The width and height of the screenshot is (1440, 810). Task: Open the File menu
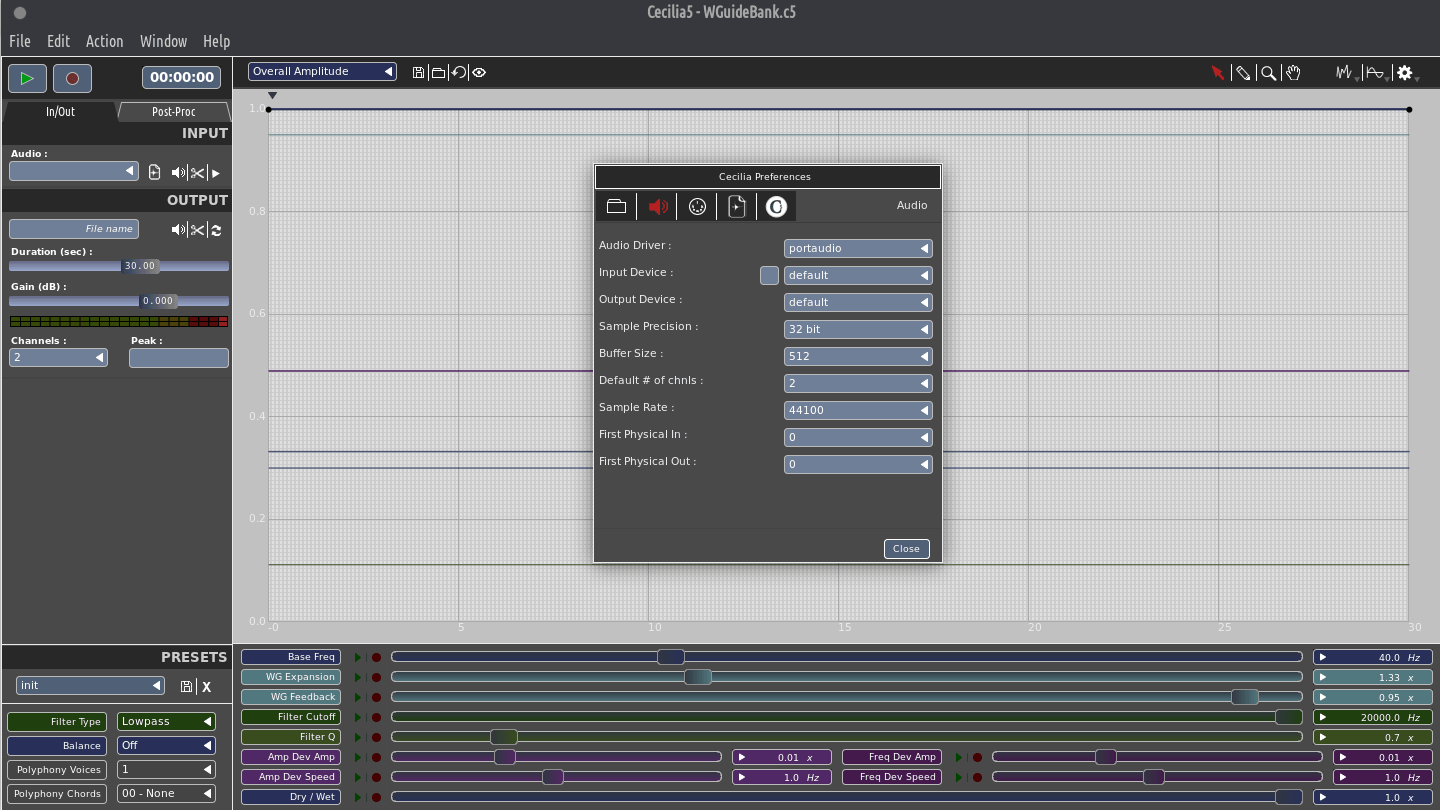20,41
